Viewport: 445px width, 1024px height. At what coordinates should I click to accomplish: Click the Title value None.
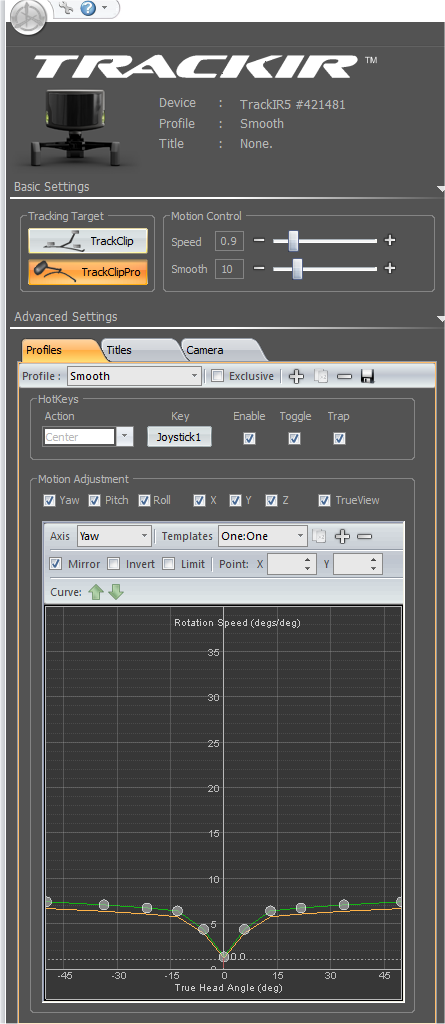tap(256, 144)
